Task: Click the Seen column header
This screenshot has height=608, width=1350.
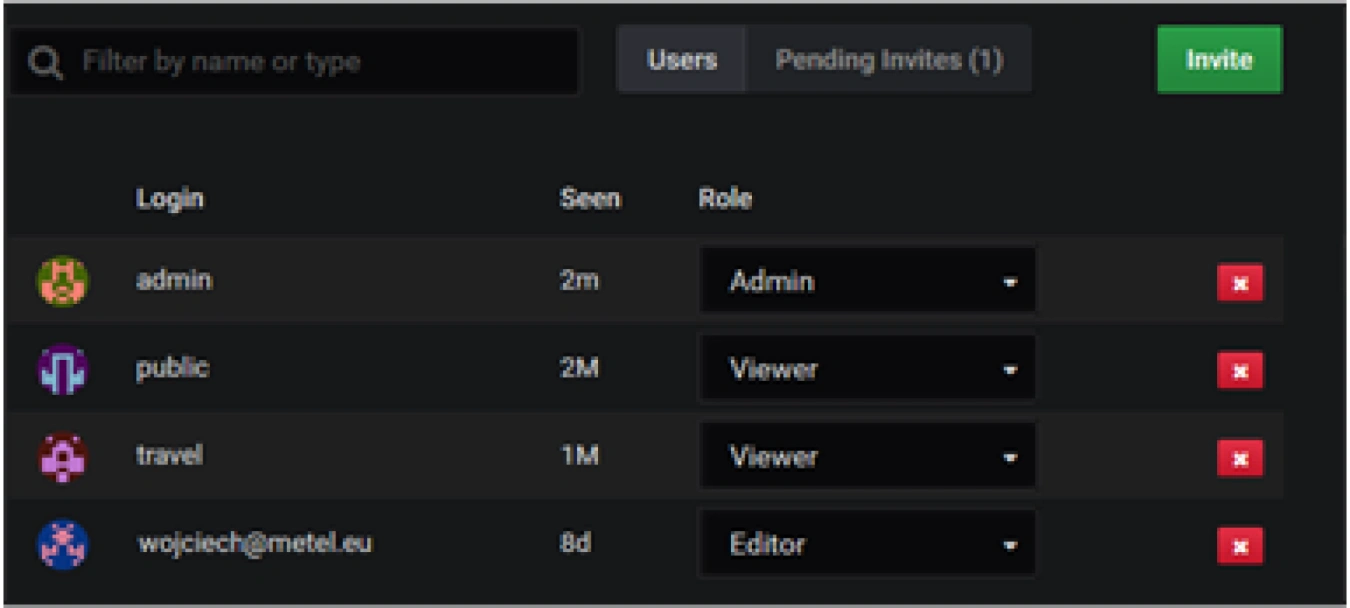Action: coord(590,198)
